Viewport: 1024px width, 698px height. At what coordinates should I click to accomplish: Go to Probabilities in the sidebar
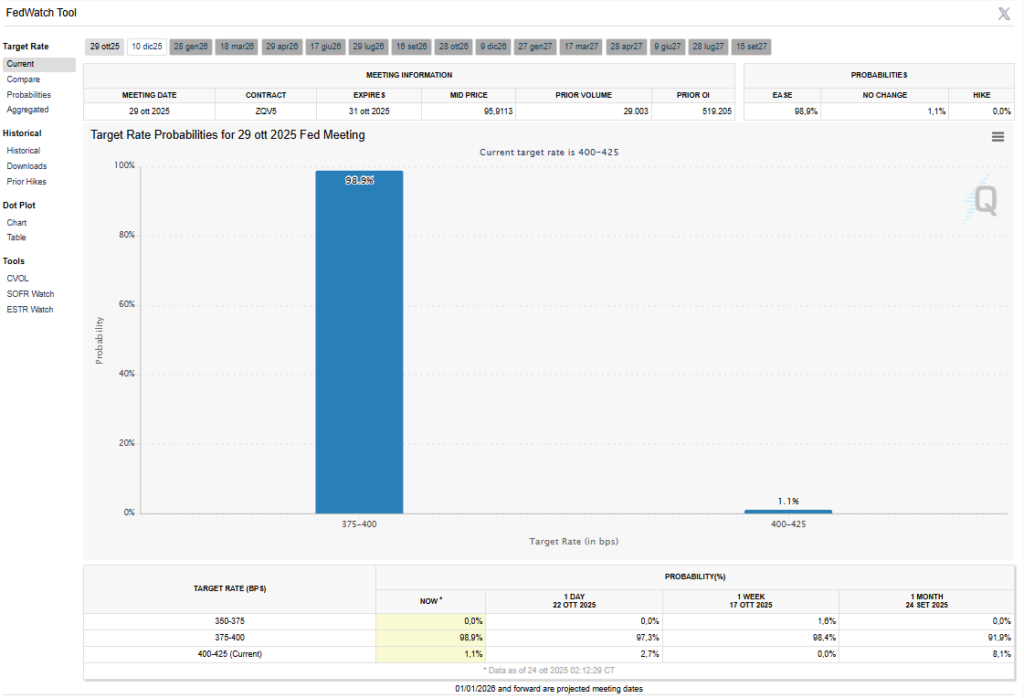[29, 95]
